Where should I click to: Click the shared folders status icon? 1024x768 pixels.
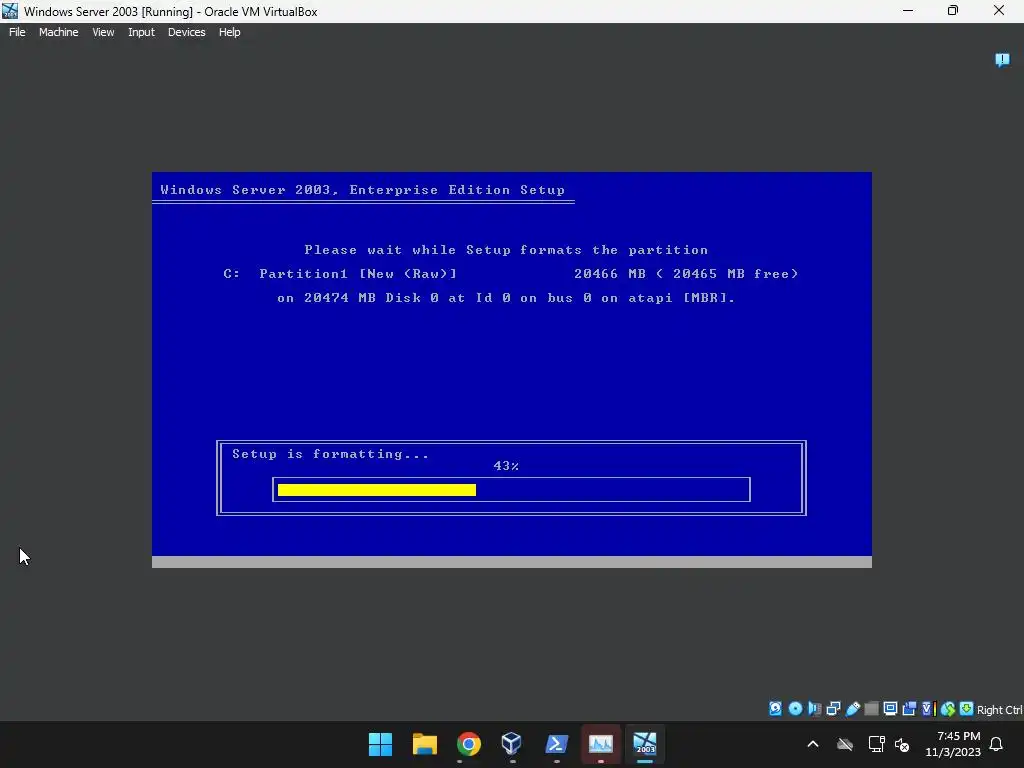871,709
